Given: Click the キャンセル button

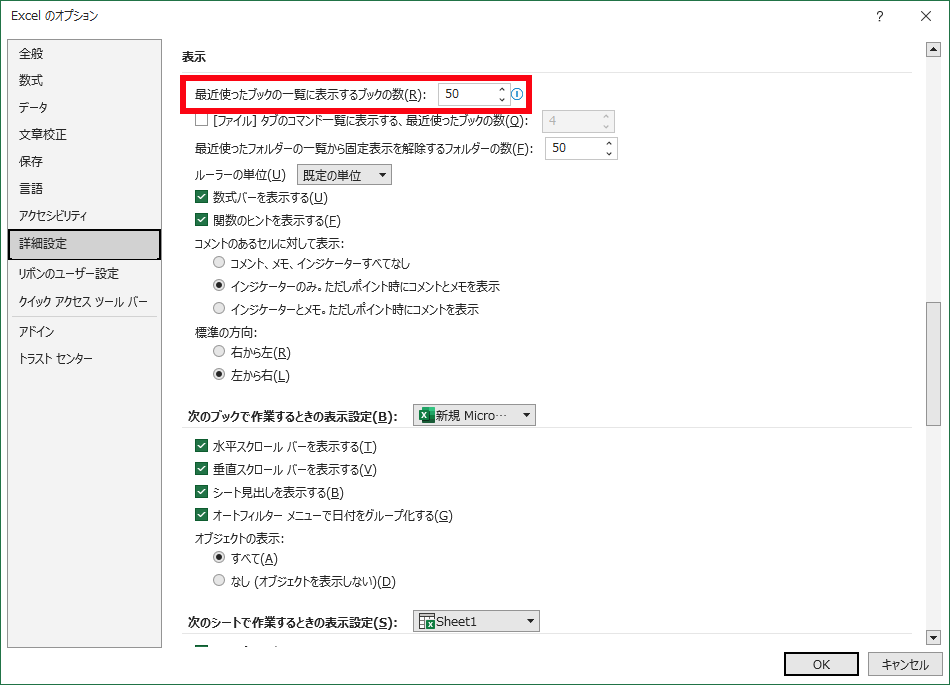Looking at the screenshot, I should (x=905, y=664).
